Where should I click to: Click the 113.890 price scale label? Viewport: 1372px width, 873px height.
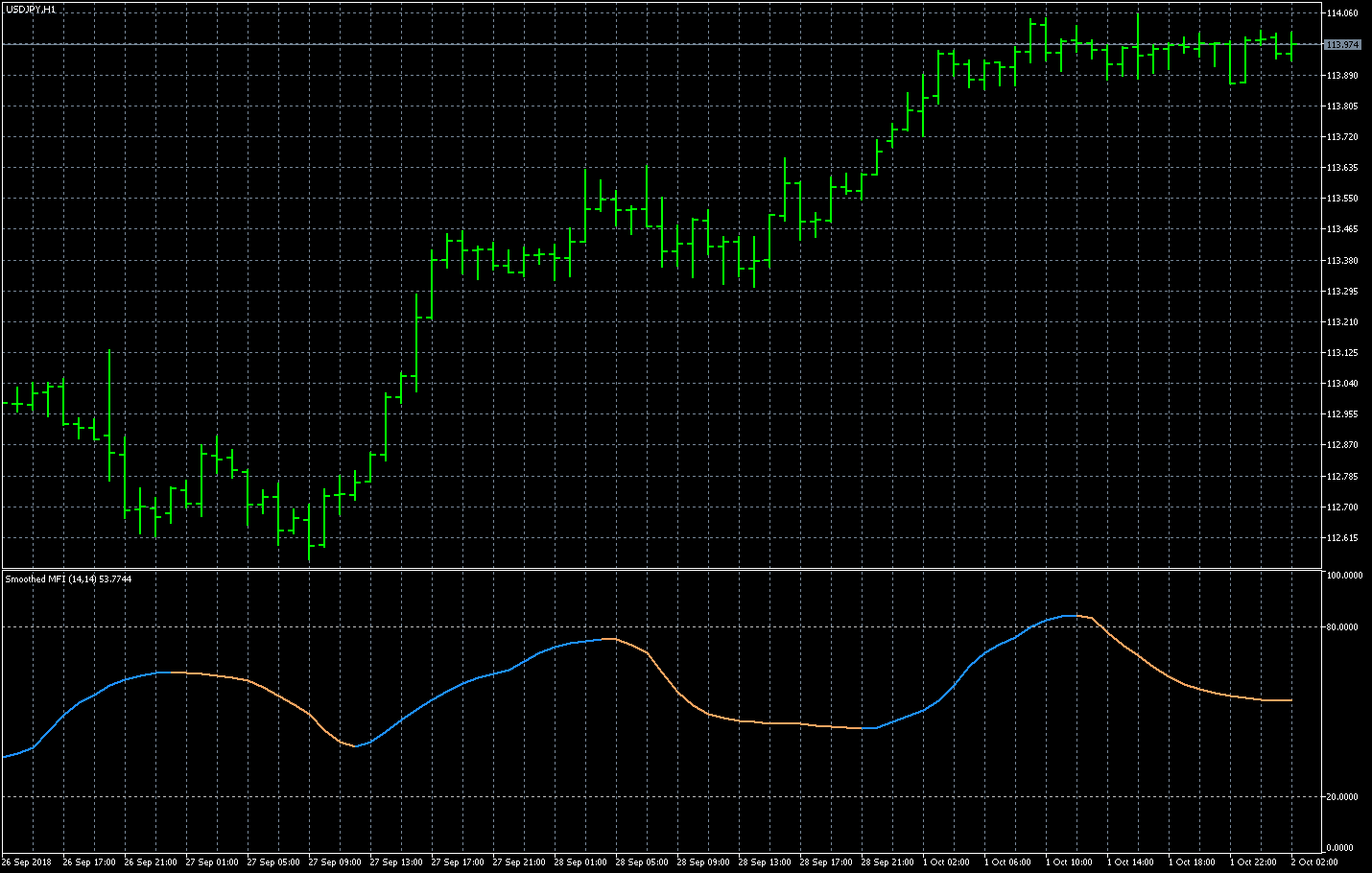coord(1342,76)
